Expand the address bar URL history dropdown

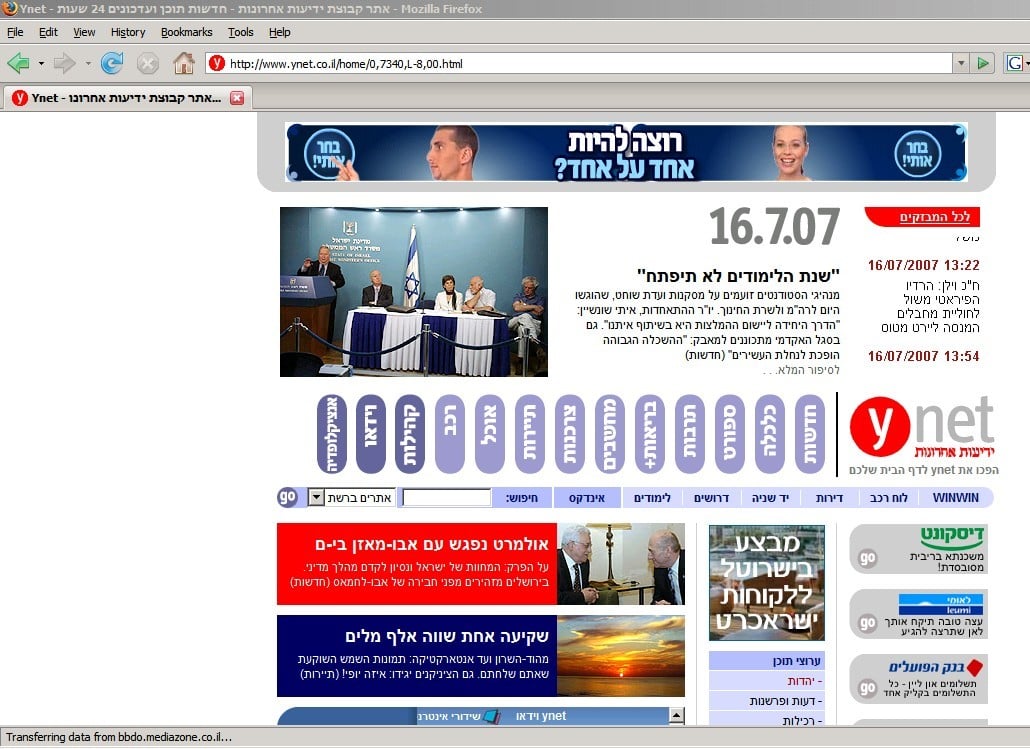(961, 64)
